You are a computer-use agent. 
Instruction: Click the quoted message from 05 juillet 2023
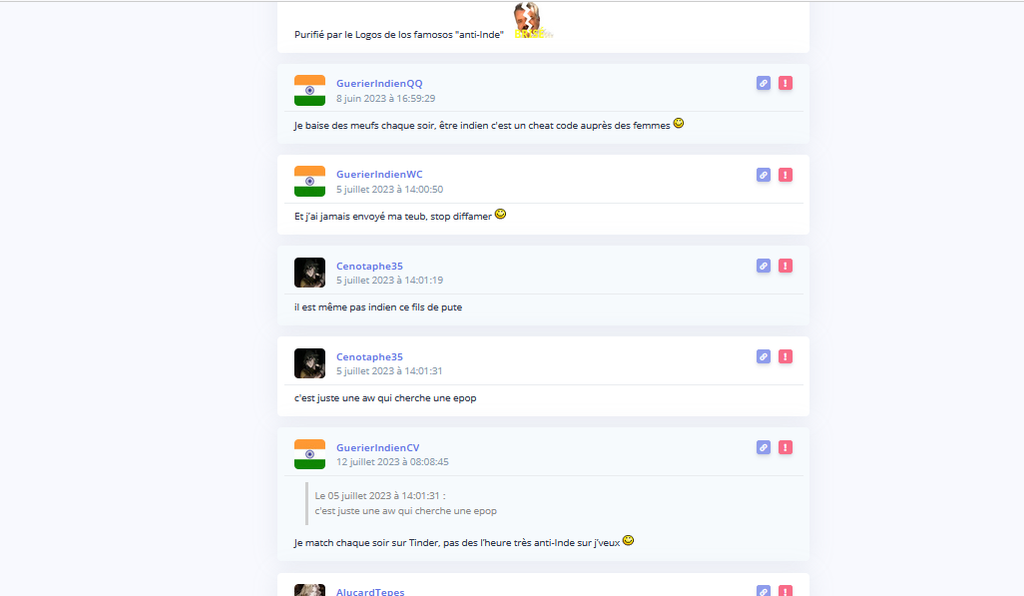click(406, 503)
